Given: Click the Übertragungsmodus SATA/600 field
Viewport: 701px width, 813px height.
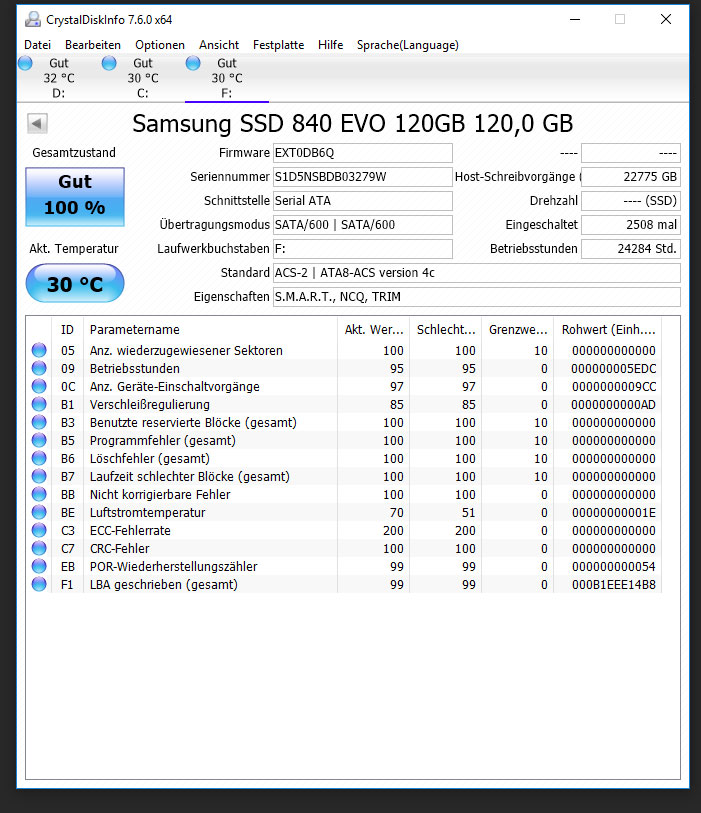Looking at the screenshot, I should tap(362, 225).
